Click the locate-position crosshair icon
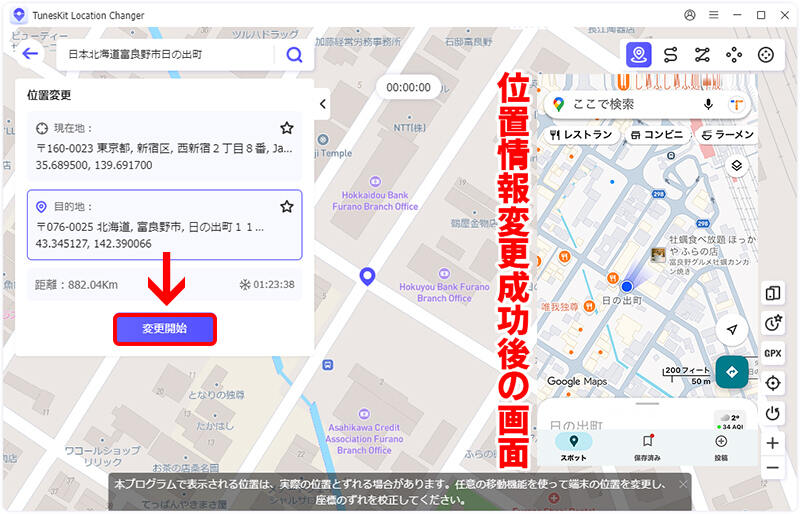 772,383
